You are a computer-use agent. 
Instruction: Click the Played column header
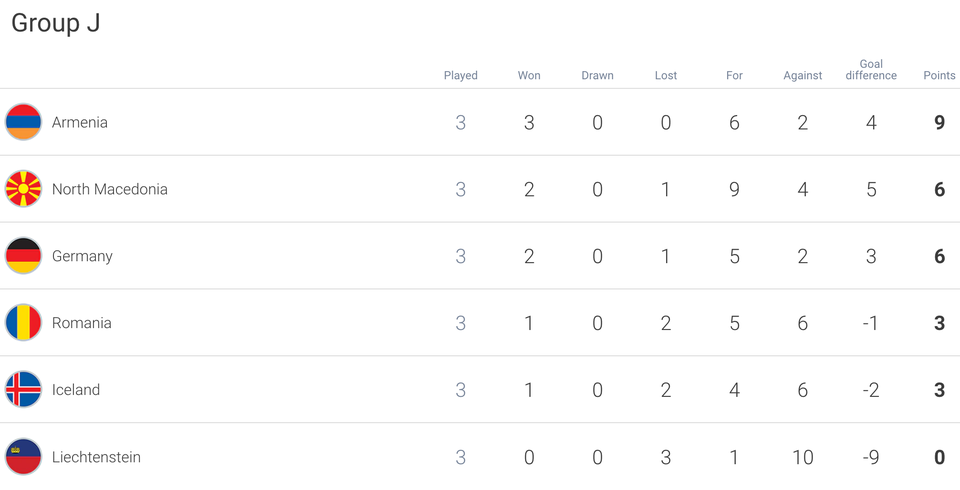pyautogui.click(x=460, y=75)
